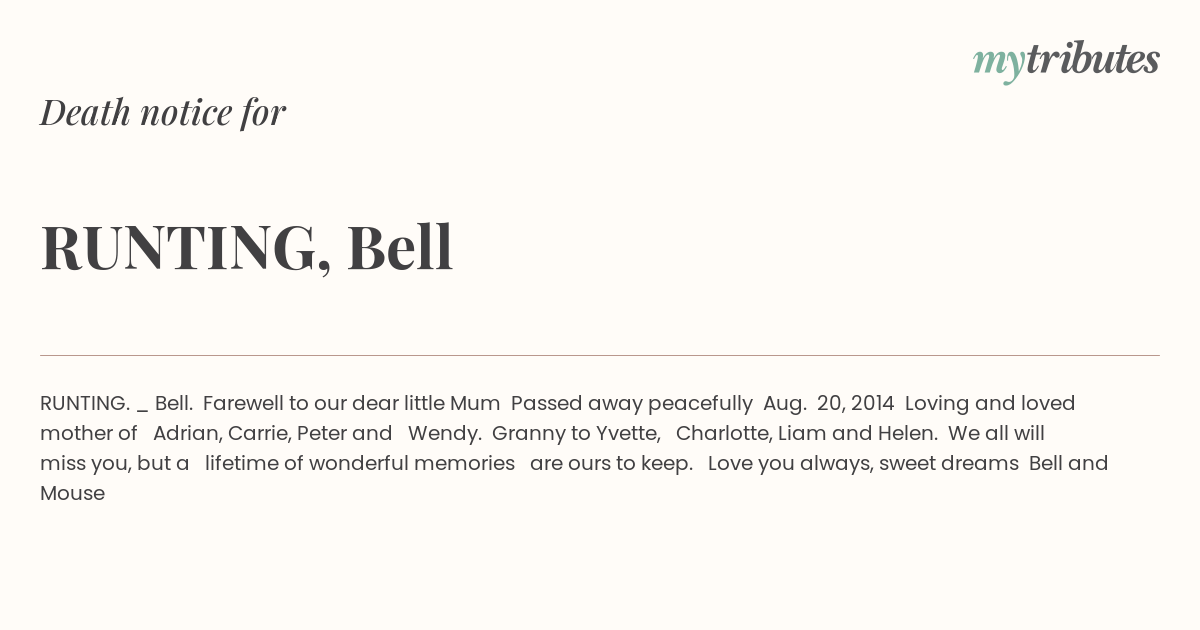Click 'Farewell to our dear little Mum' text
1200x630 pixels.
pos(351,403)
